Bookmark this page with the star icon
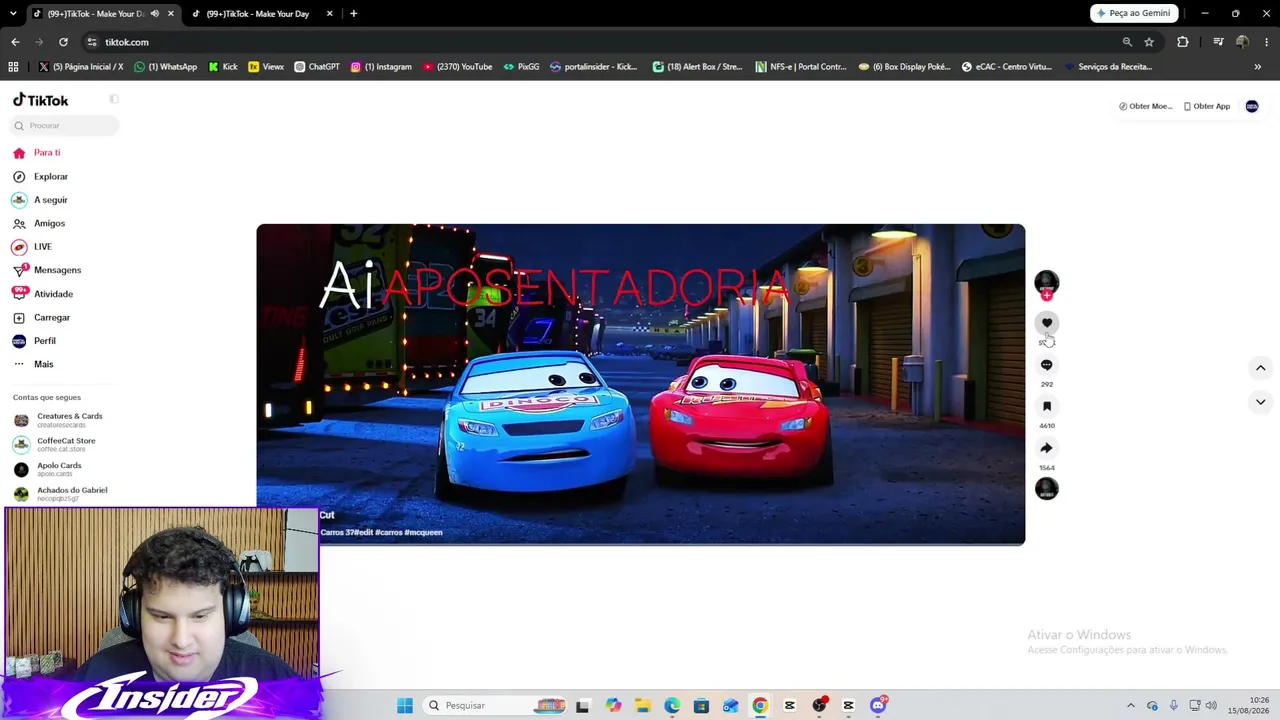 pyautogui.click(x=1149, y=42)
